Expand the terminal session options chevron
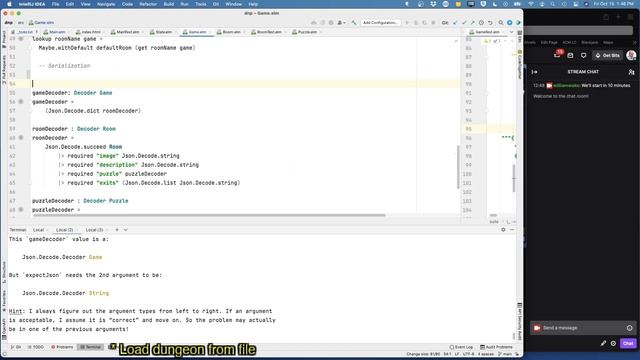 [x=126, y=230]
